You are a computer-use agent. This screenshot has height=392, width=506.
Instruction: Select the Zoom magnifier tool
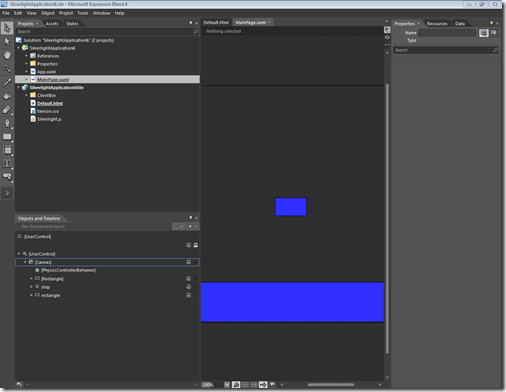[7, 69]
